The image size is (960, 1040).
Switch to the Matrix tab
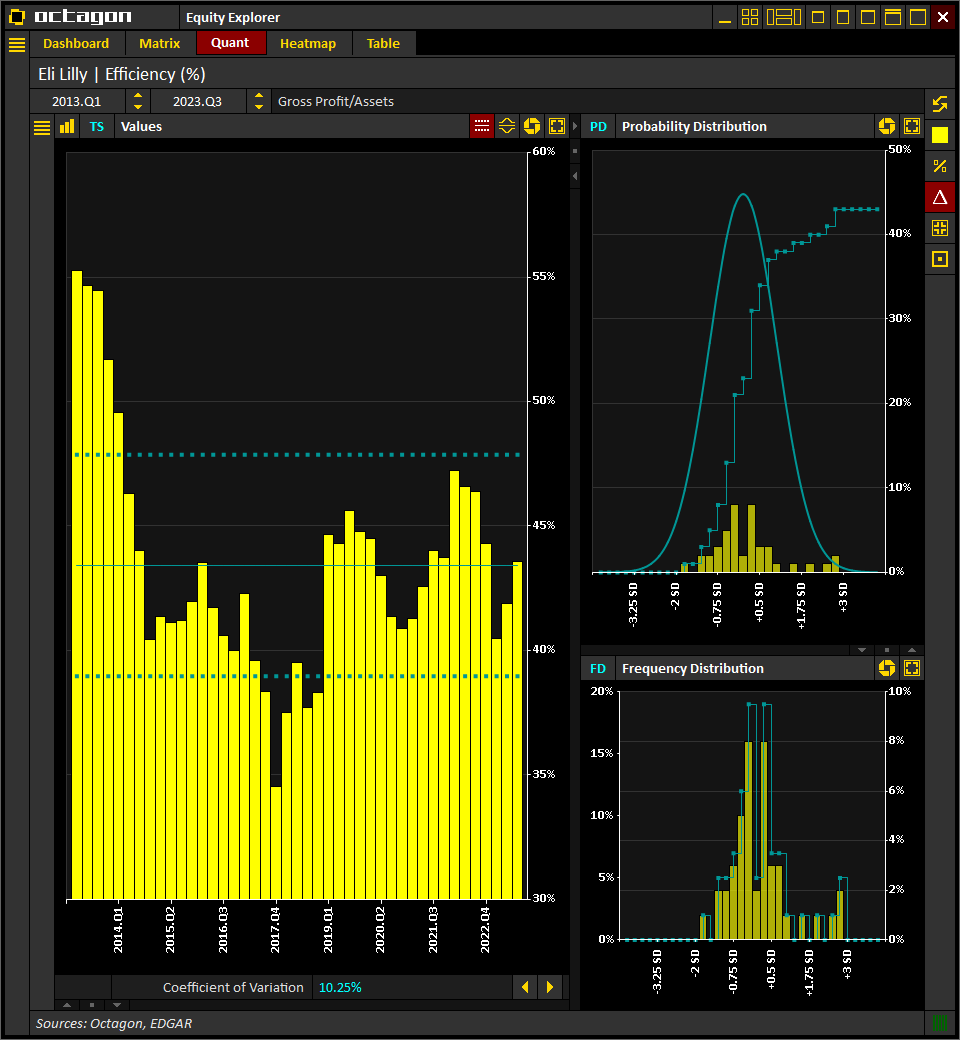point(159,44)
